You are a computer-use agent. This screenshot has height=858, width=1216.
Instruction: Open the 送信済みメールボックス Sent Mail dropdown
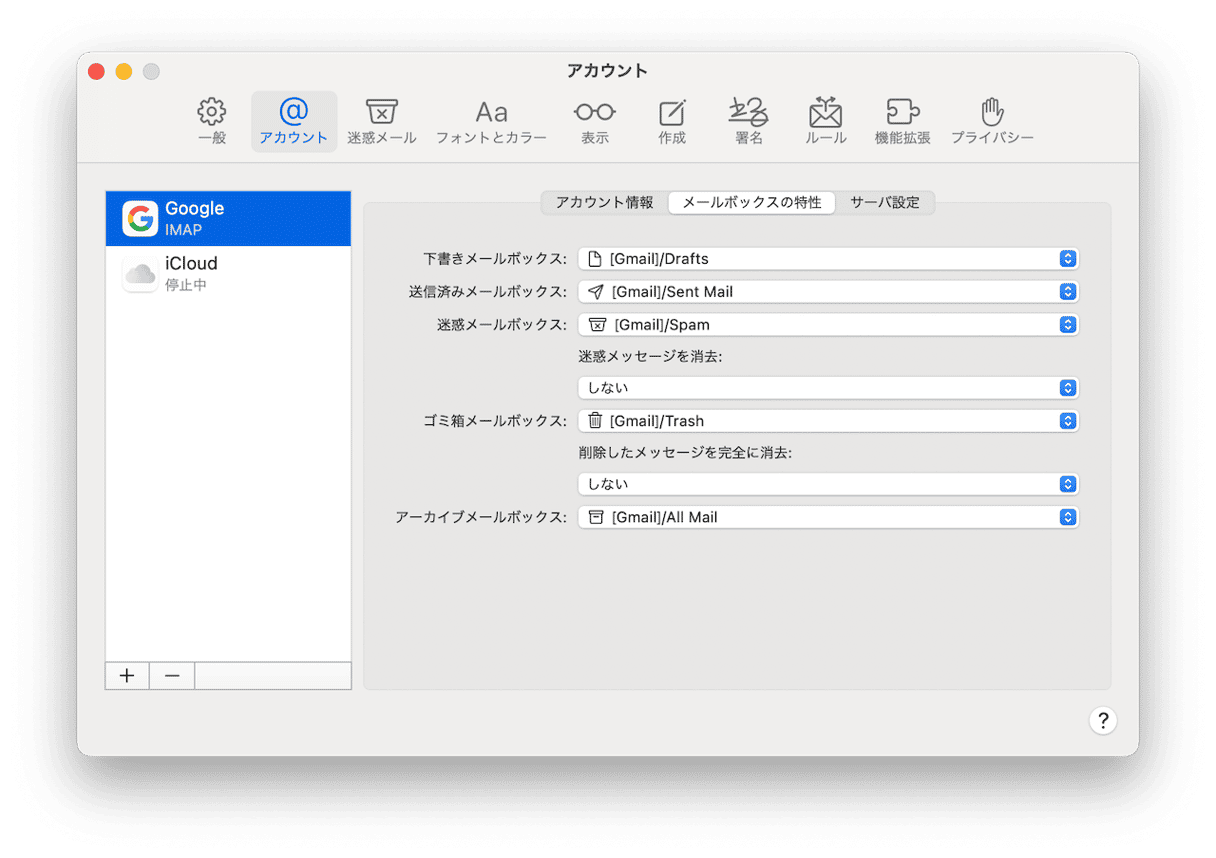click(828, 292)
